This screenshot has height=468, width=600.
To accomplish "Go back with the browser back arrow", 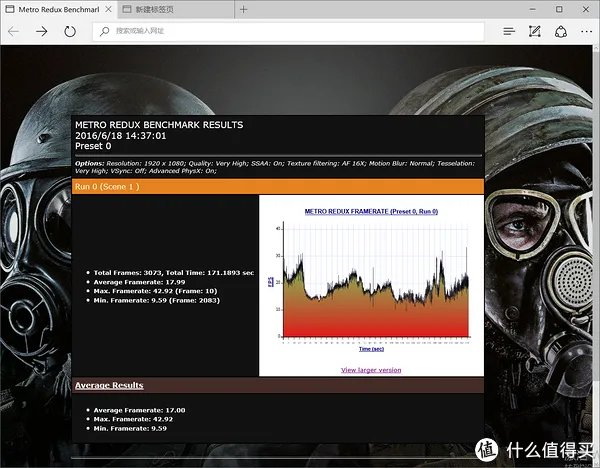I will pyautogui.click(x=13, y=31).
